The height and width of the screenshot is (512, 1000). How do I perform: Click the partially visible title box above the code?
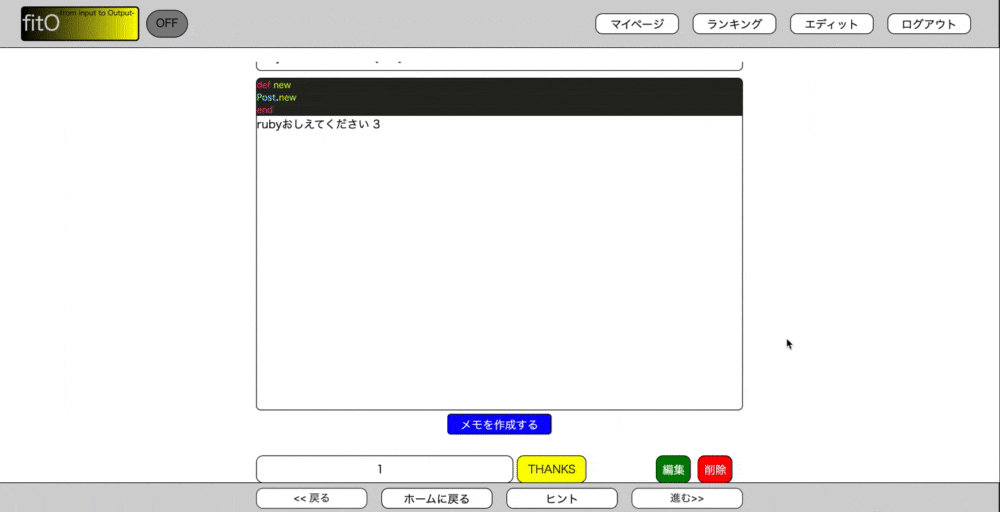pos(499,64)
